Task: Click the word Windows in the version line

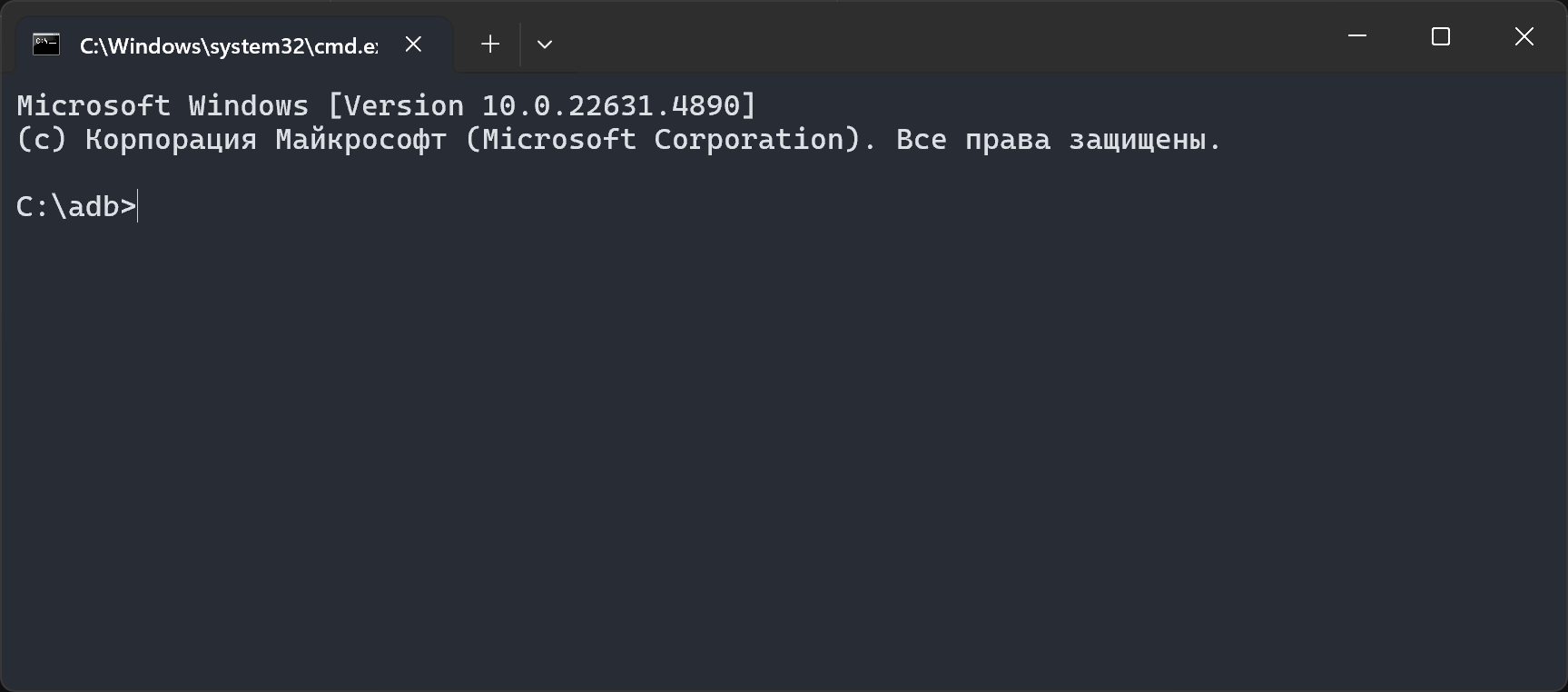Action: (248, 106)
